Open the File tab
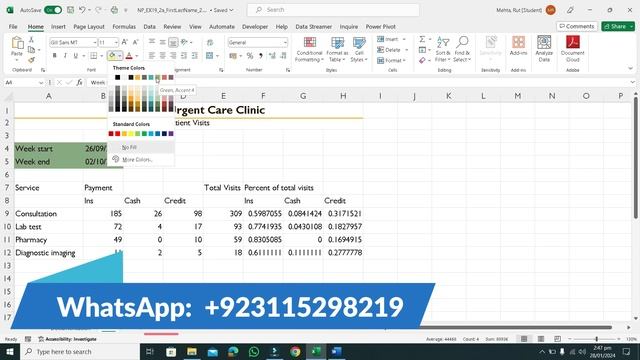Screen dimensions: 640x360 point(13,27)
